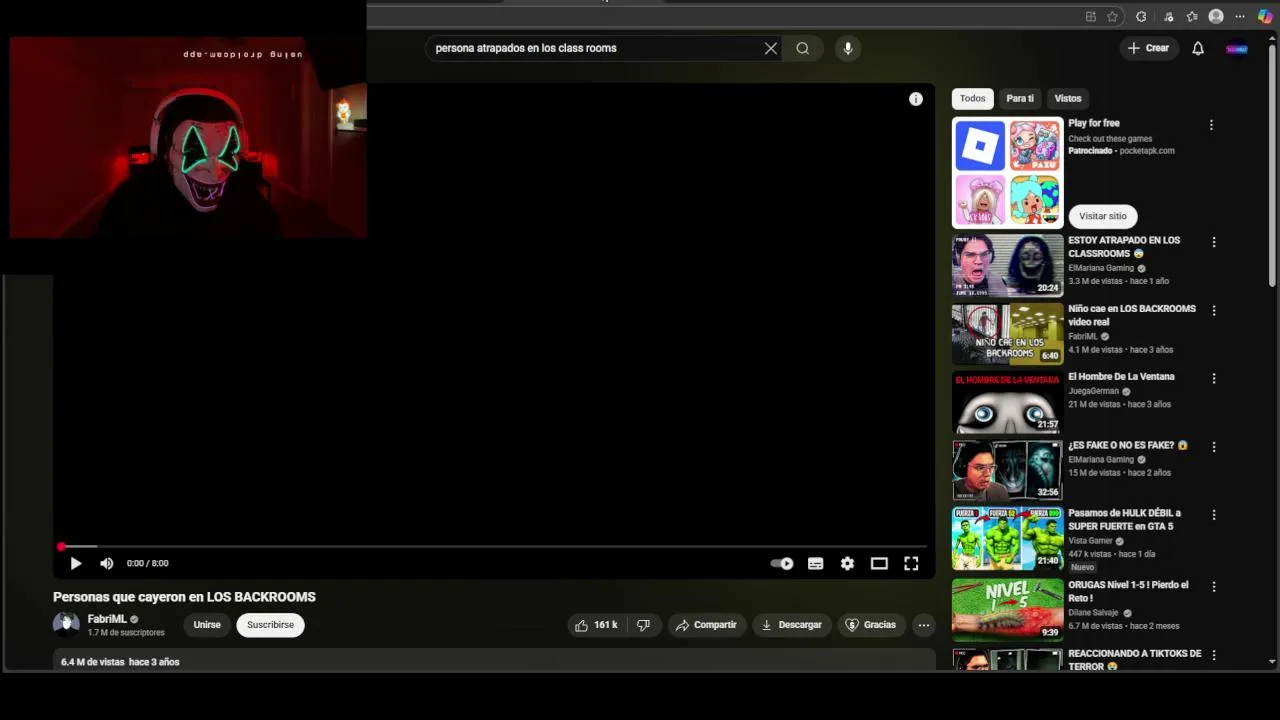
Task: Start voice search with microphone
Action: click(848, 48)
